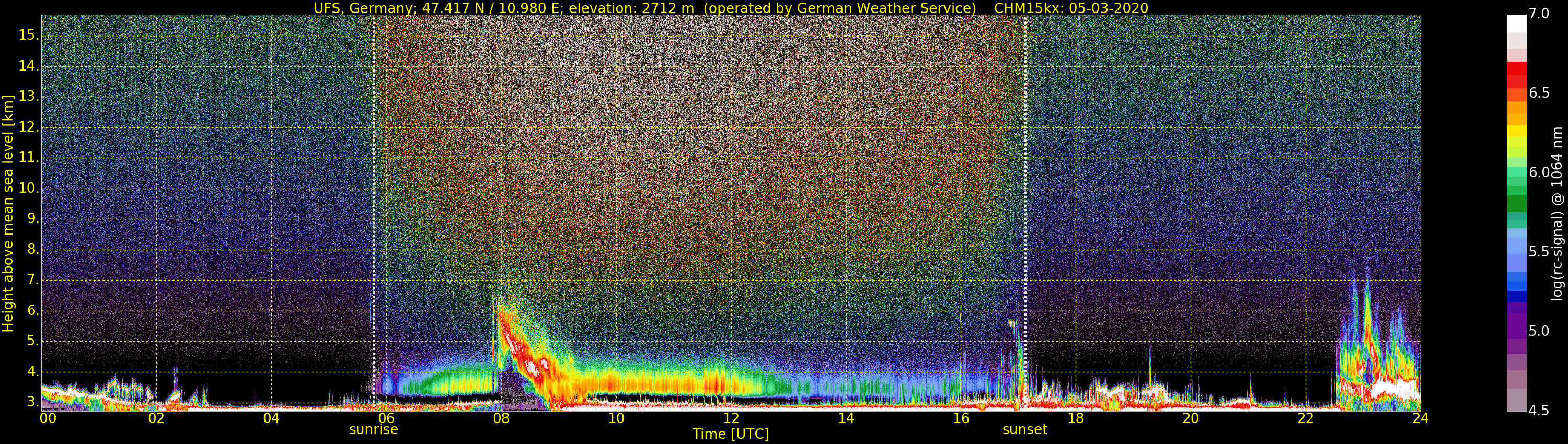This screenshot has width=1568, height=444.
Task: Click the height axis tick '14.'
Action: (29, 66)
